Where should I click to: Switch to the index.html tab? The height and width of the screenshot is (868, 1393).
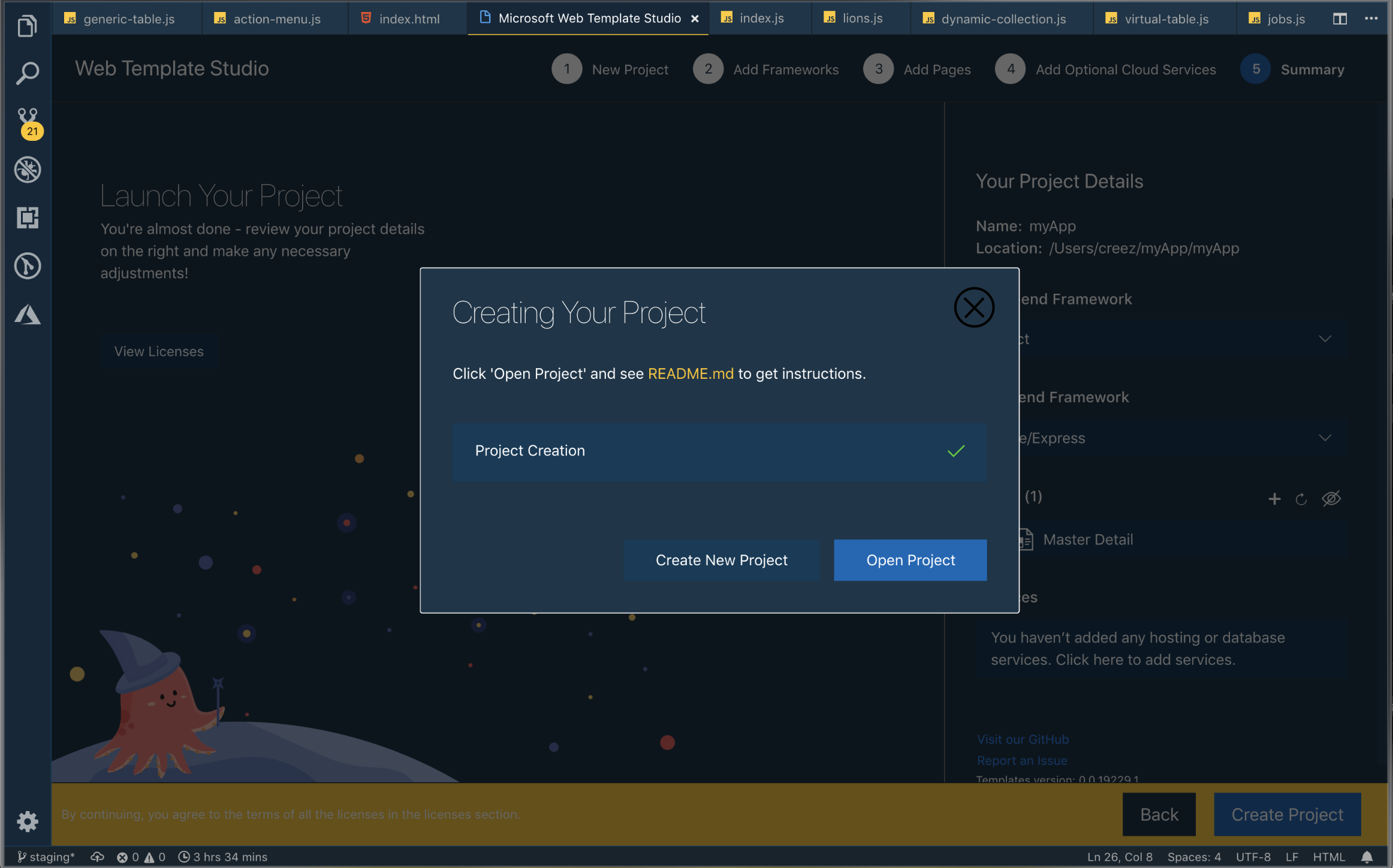pos(408,19)
